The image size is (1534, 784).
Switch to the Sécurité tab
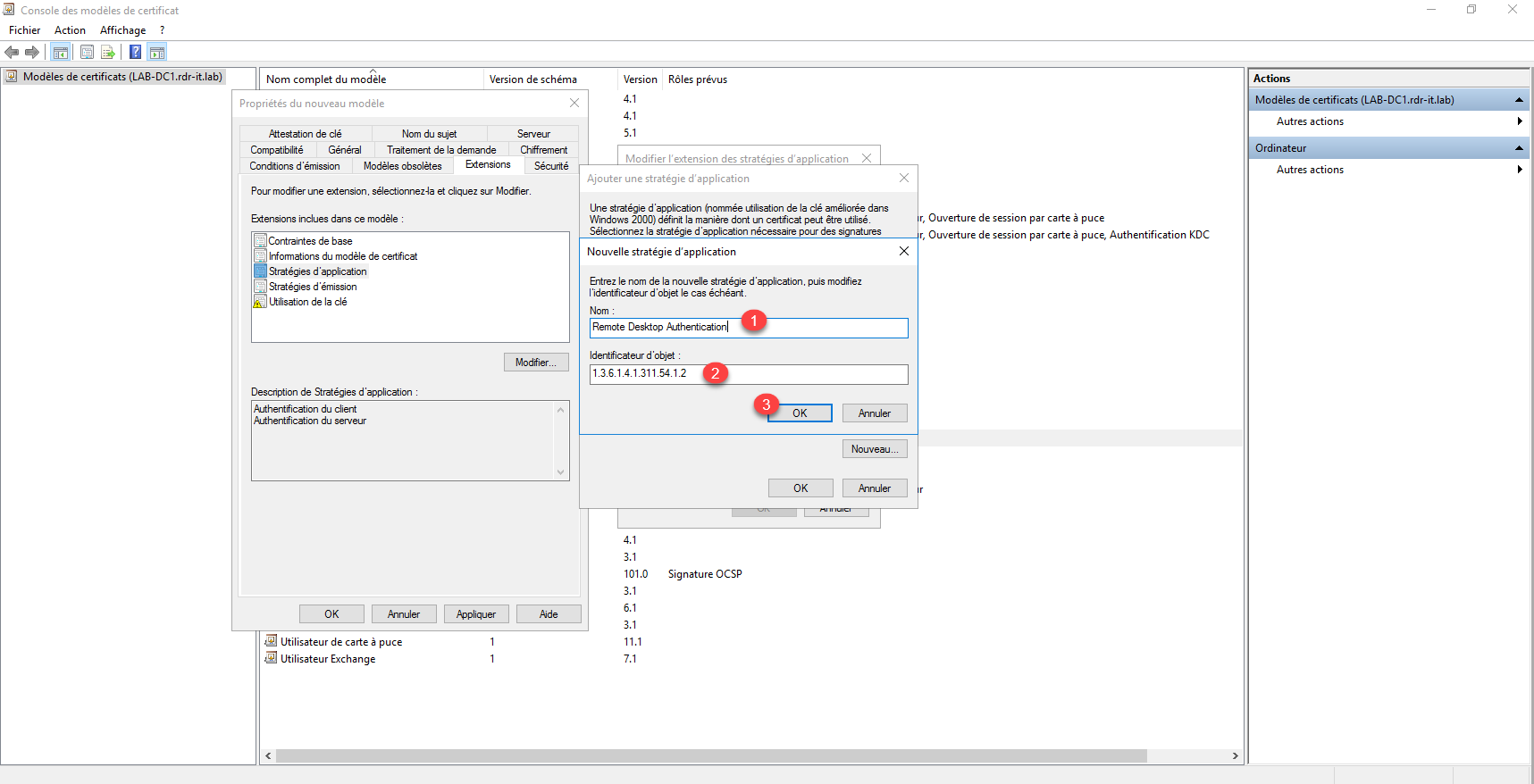click(550, 166)
